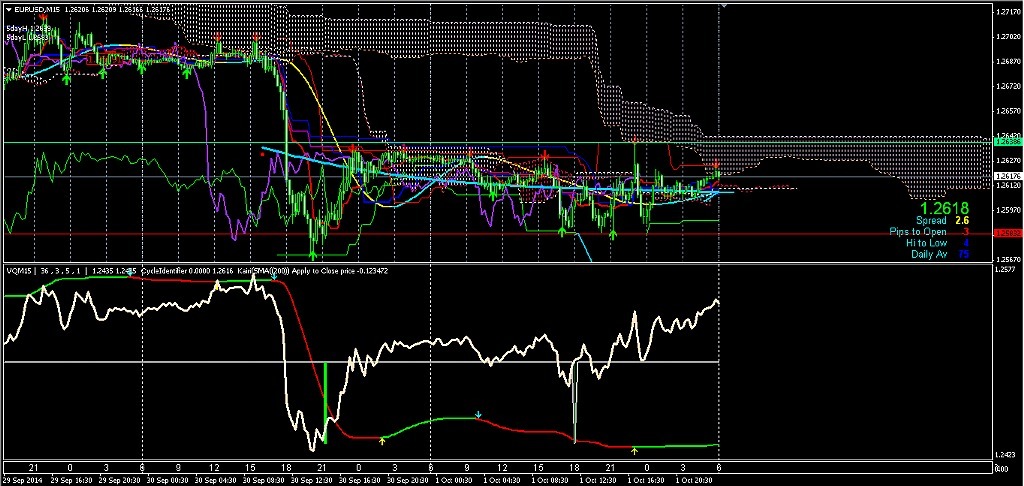Click the 1.27170 price axis value
Viewport: 1024px width, 486px height.
coord(1007,12)
